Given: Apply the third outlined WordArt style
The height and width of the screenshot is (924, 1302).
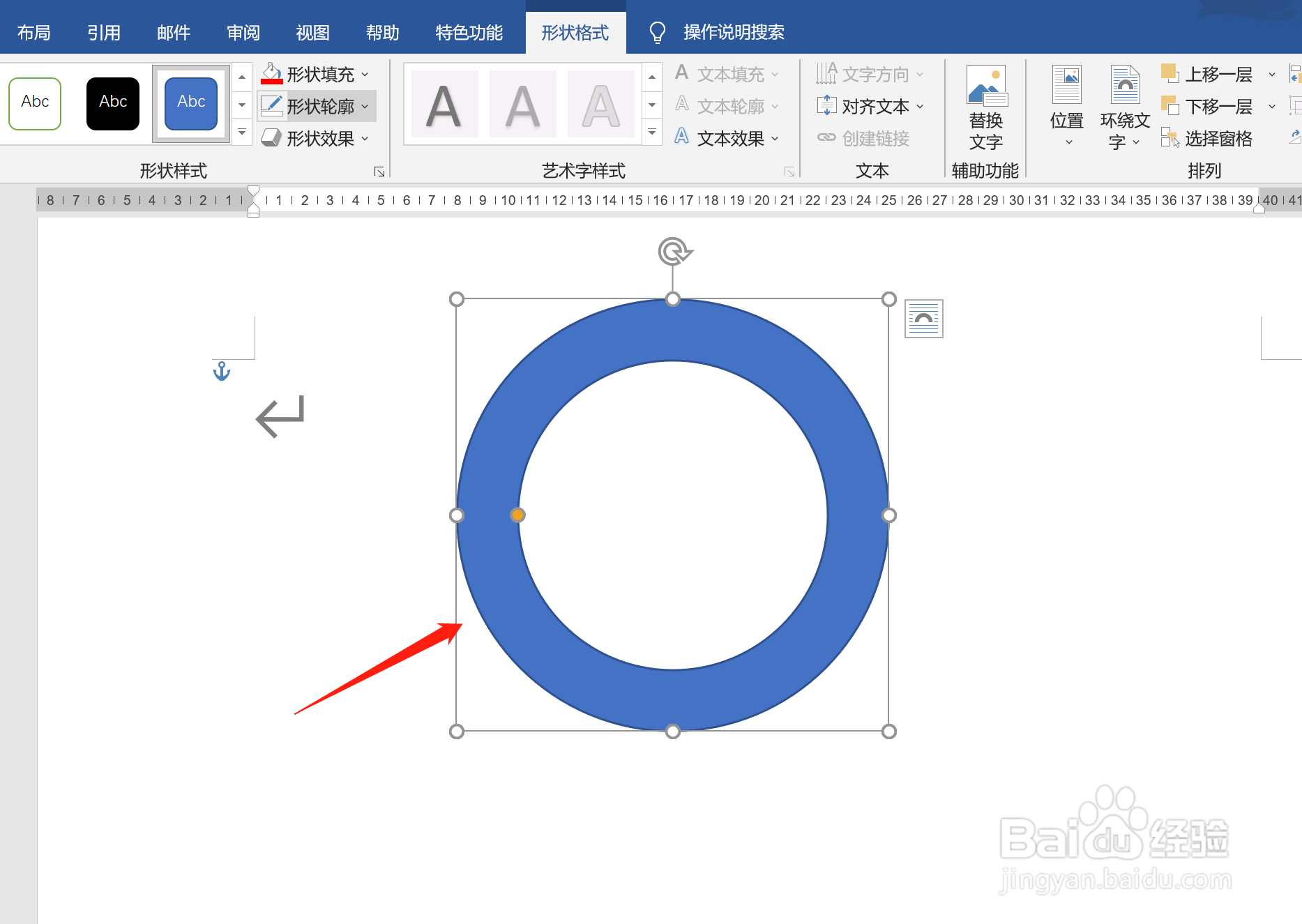Looking at the screenshot, I should [600, 104].
